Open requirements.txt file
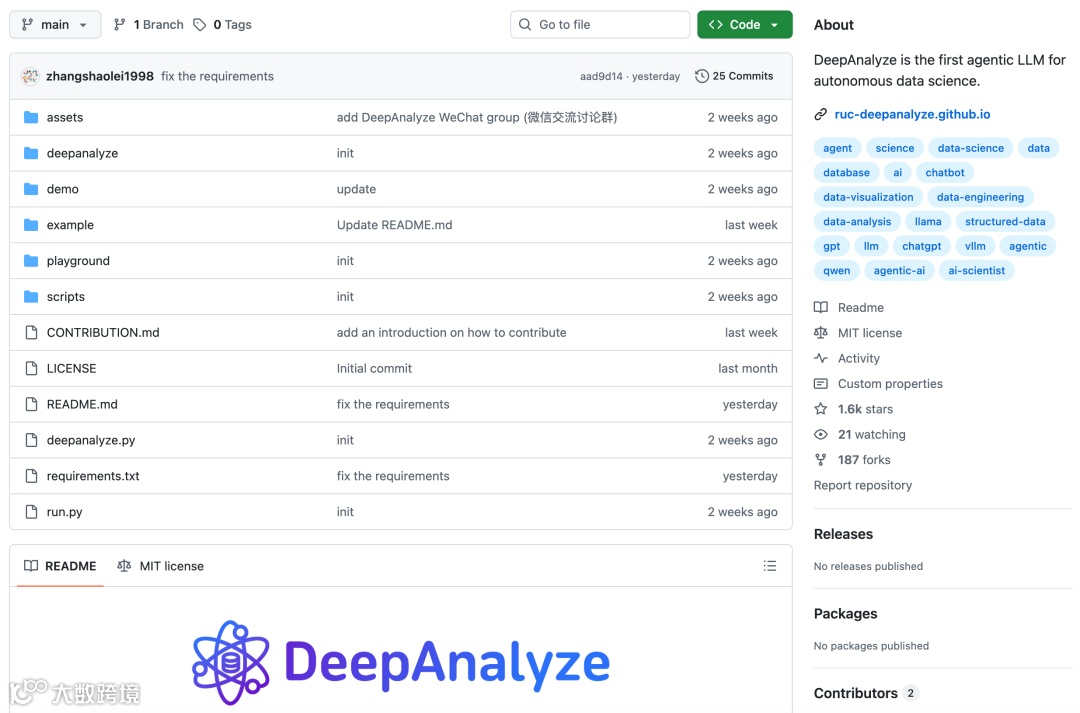Screen dimensions: 1080x713 point(93,476)
